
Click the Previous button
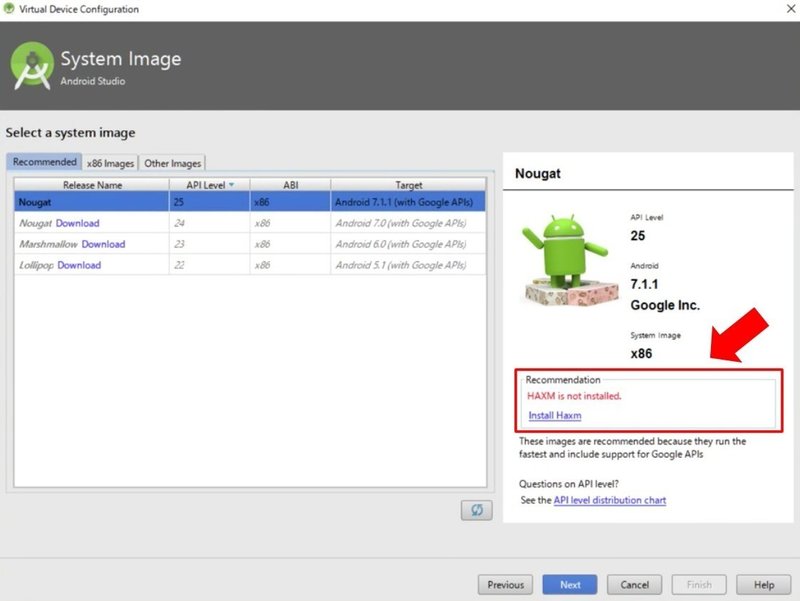click(x=505, y=585)
